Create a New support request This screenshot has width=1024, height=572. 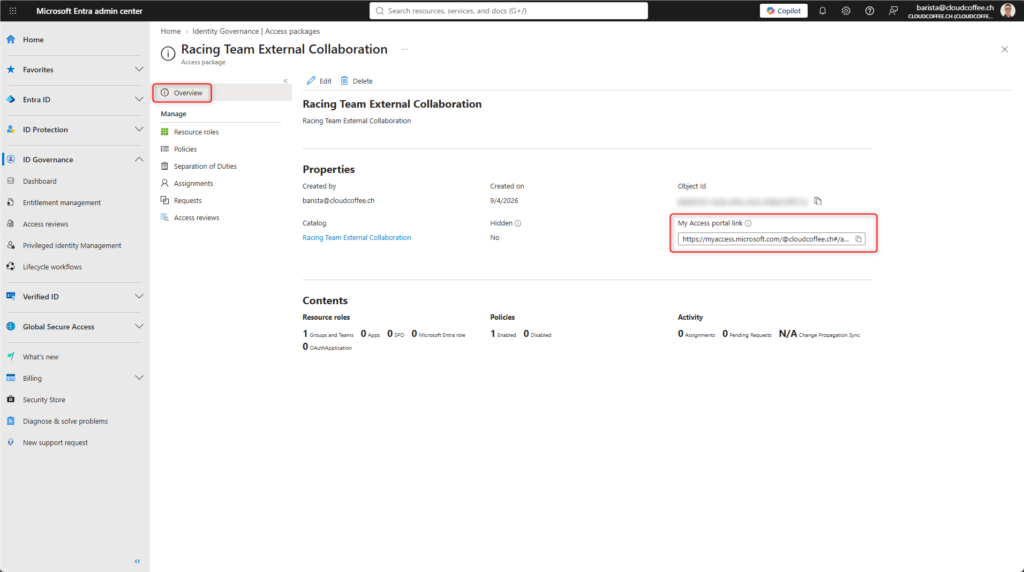click(x=55, y=443)
